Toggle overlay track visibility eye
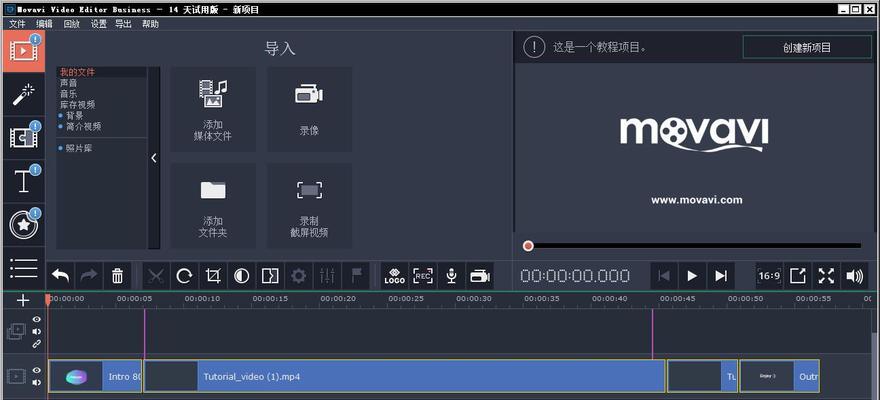 click(x=36, y=320)
